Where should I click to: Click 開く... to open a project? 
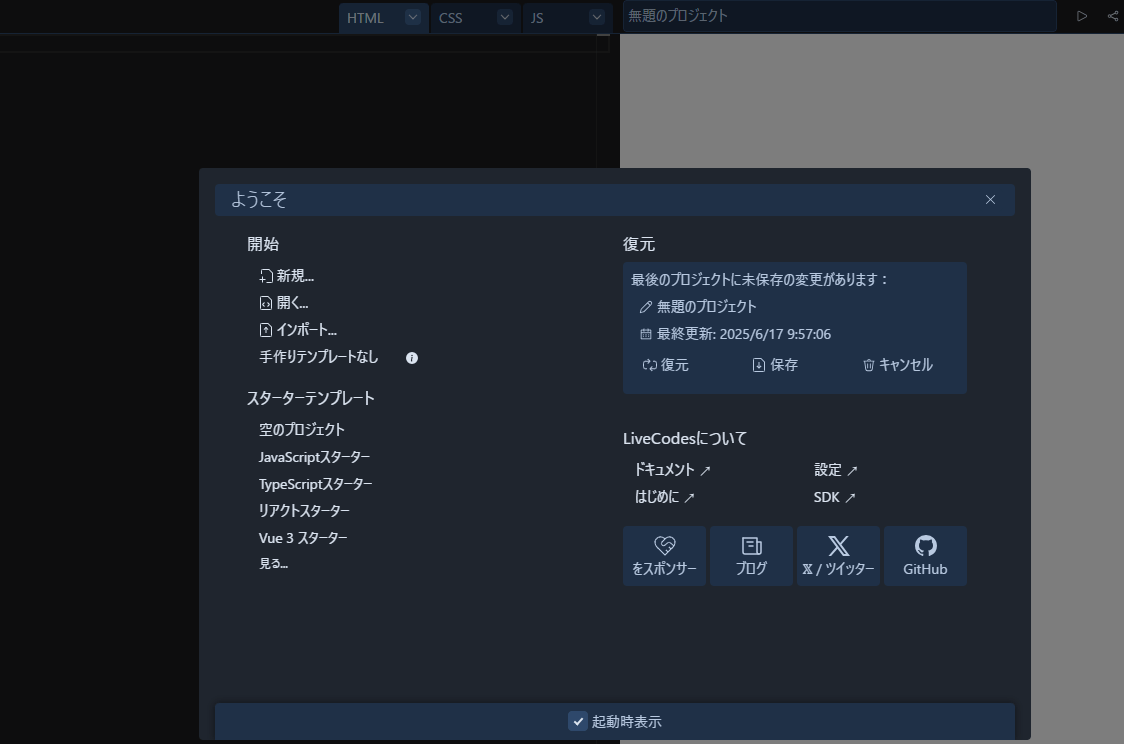(x=284, y=302)
